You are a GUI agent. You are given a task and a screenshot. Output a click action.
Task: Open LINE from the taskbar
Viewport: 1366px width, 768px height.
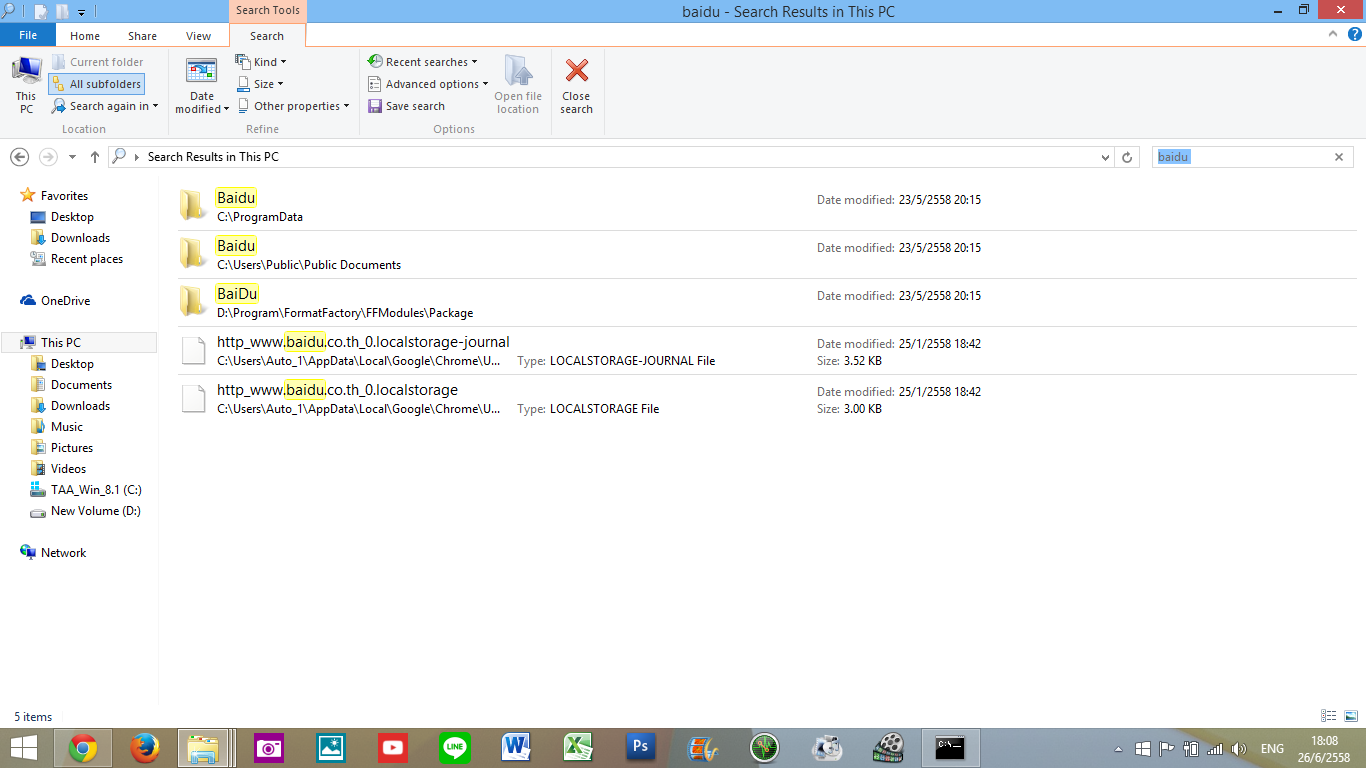(455, 748)
